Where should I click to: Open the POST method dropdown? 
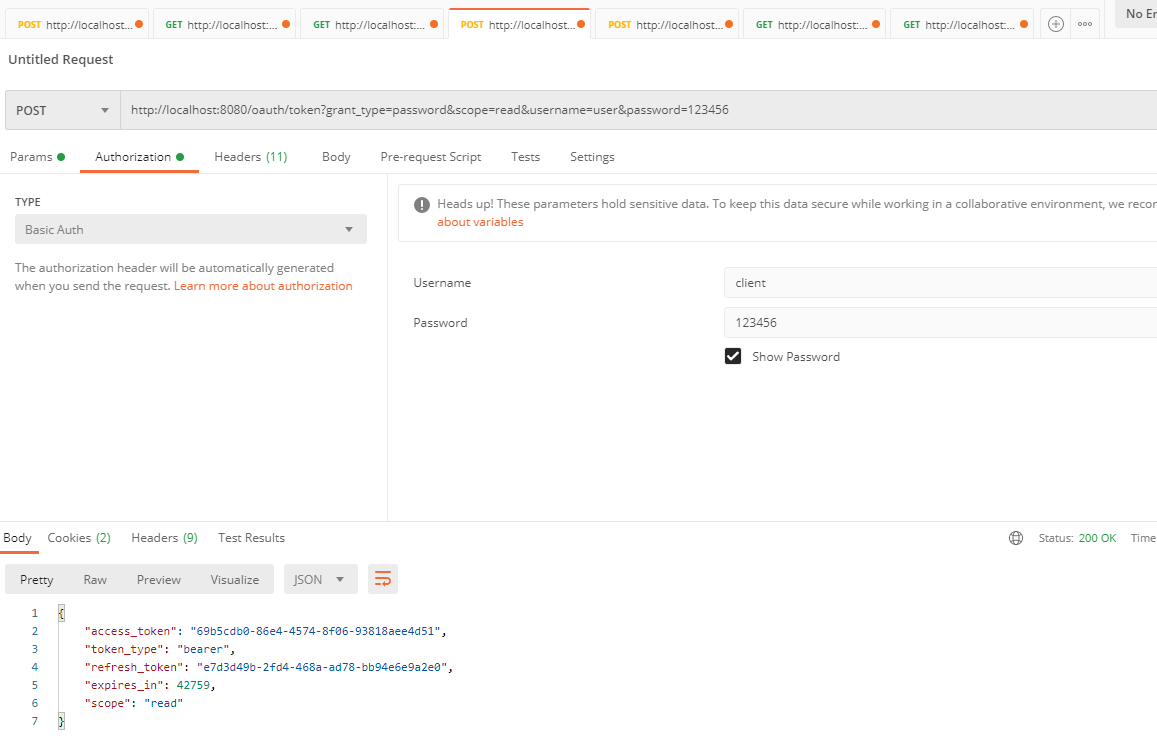tap(63, 110)
